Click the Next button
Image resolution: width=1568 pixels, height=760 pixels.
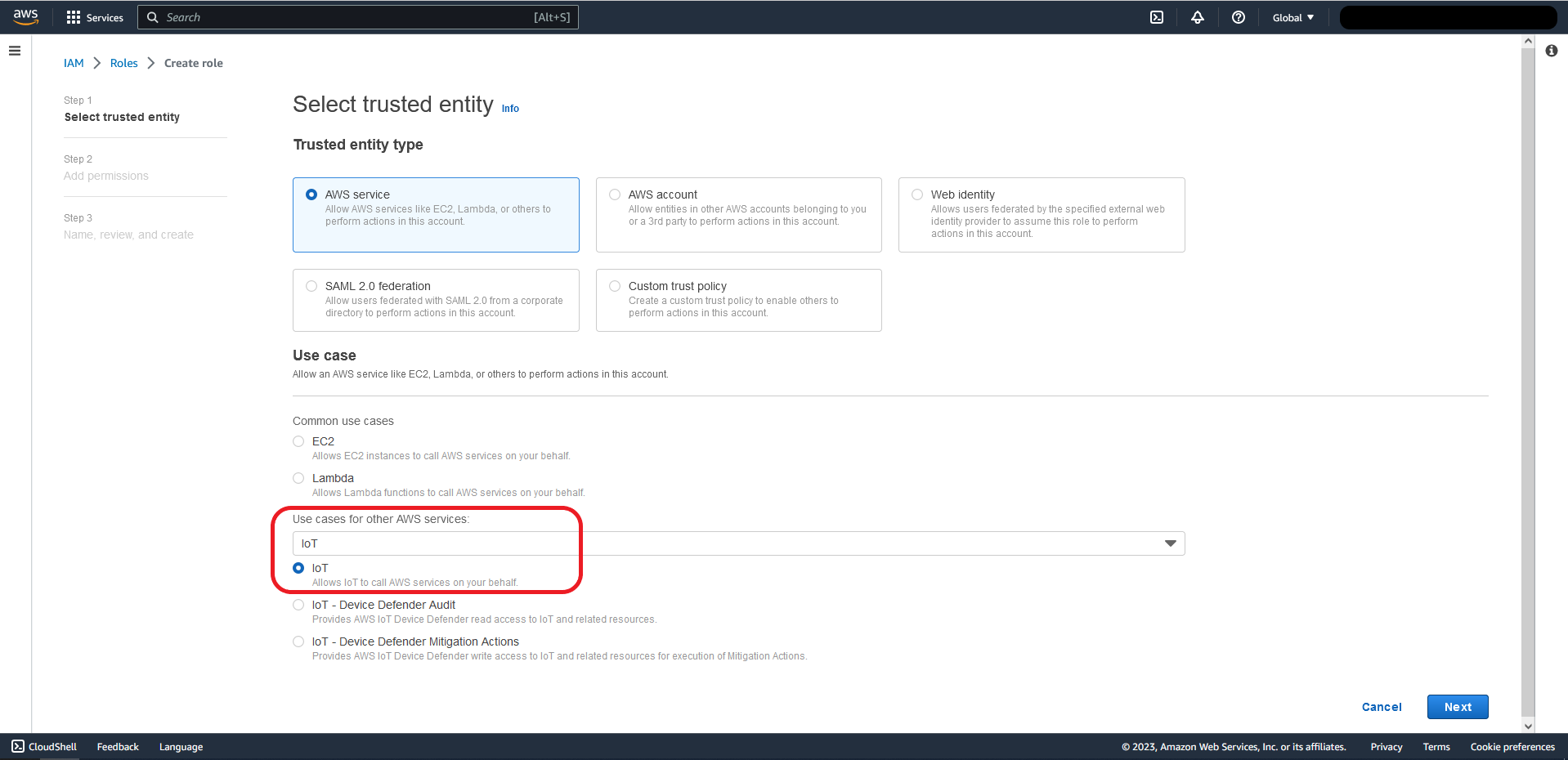(x=1457, y=706)
